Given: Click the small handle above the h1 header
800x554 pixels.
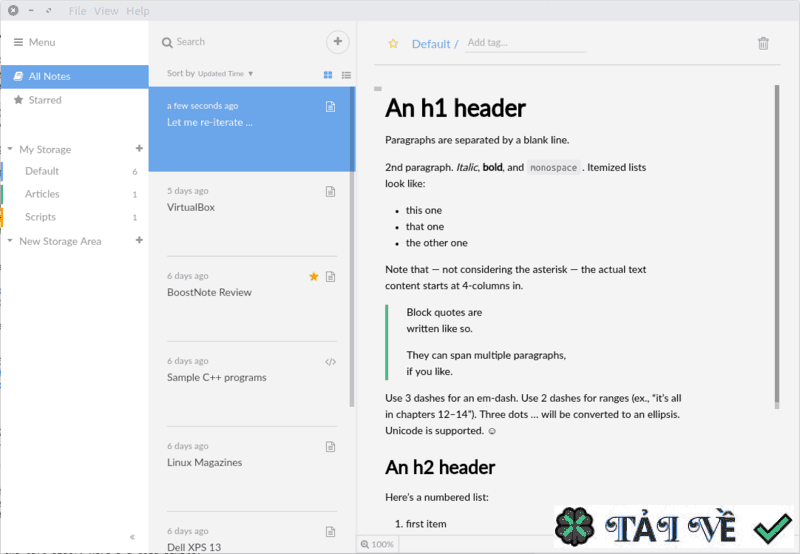Looking at the screenshot, I should coord(378,89).
